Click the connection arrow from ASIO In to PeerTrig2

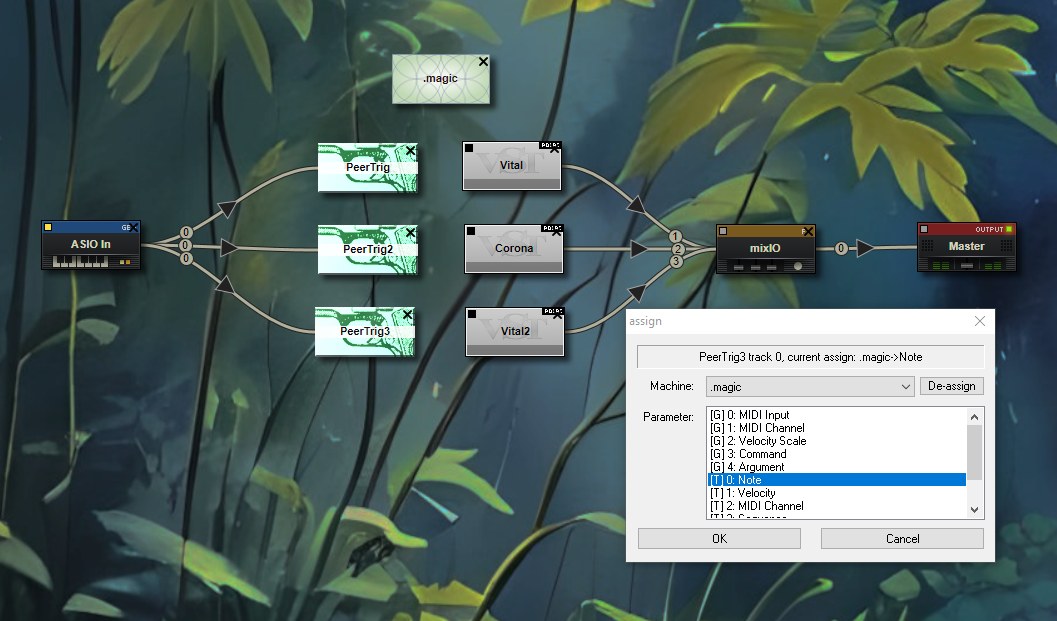(x=229, y=247)
